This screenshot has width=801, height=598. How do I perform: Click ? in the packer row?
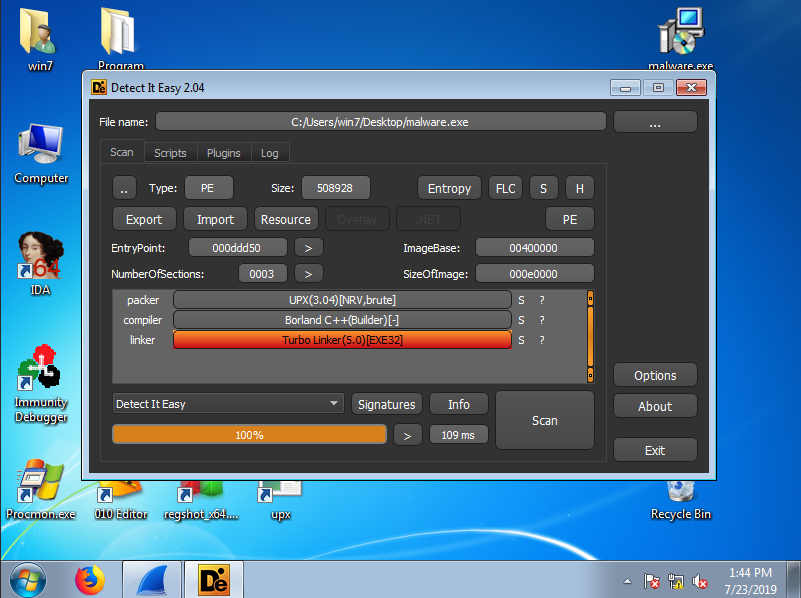[542, 300]
